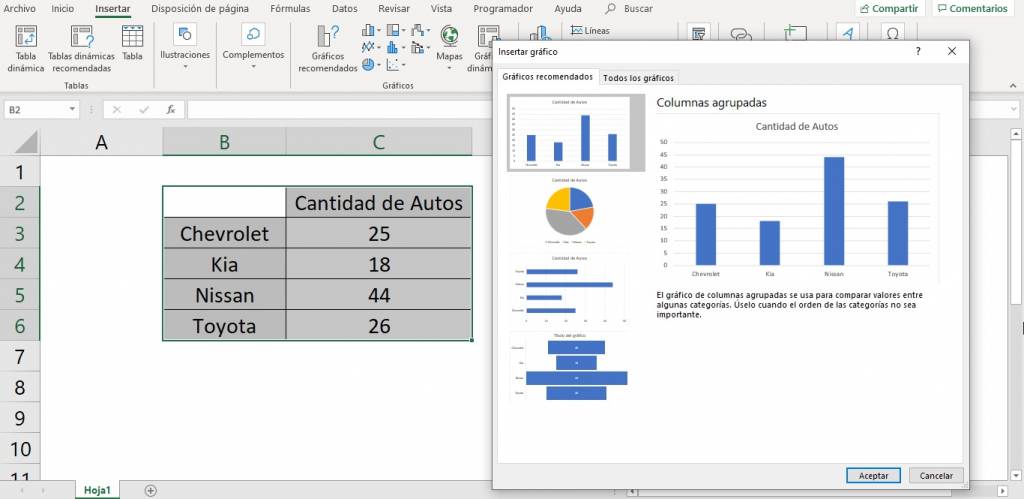Click the Omega symbol icon

[x=892, y=33]
